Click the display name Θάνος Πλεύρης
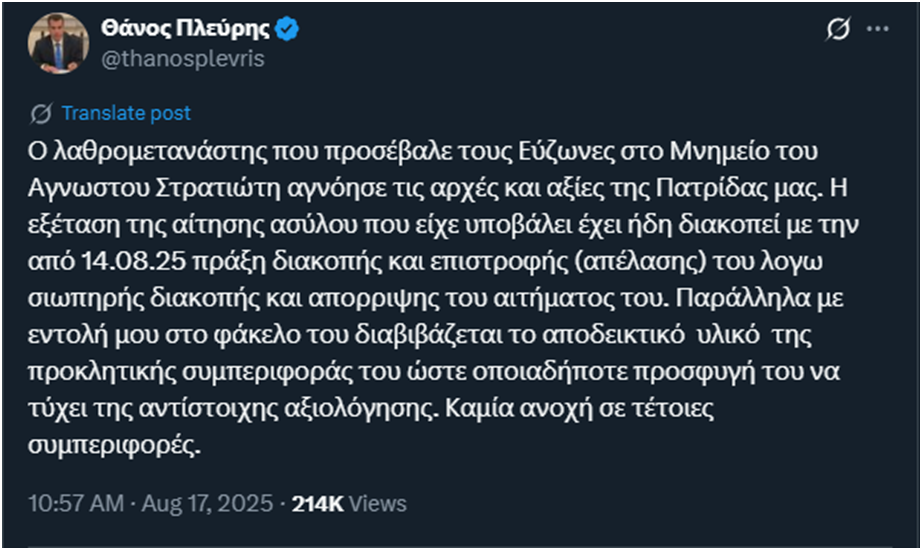922x550 pixels. pos(188,30)
